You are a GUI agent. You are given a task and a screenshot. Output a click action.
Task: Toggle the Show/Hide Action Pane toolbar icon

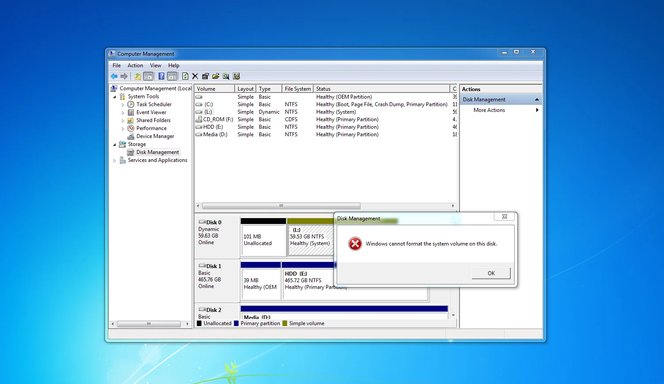172,76
